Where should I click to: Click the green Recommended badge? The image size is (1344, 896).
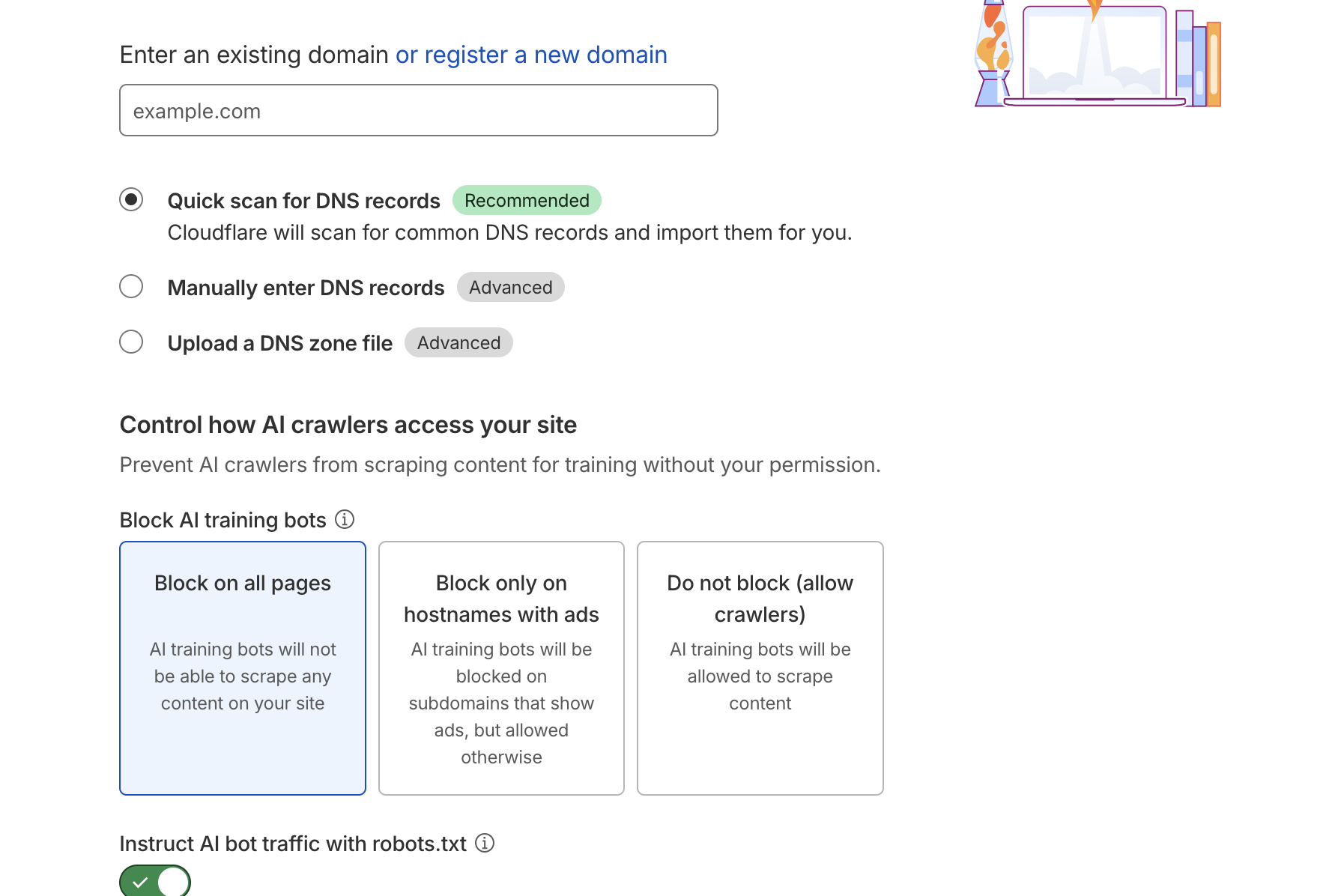527,200
